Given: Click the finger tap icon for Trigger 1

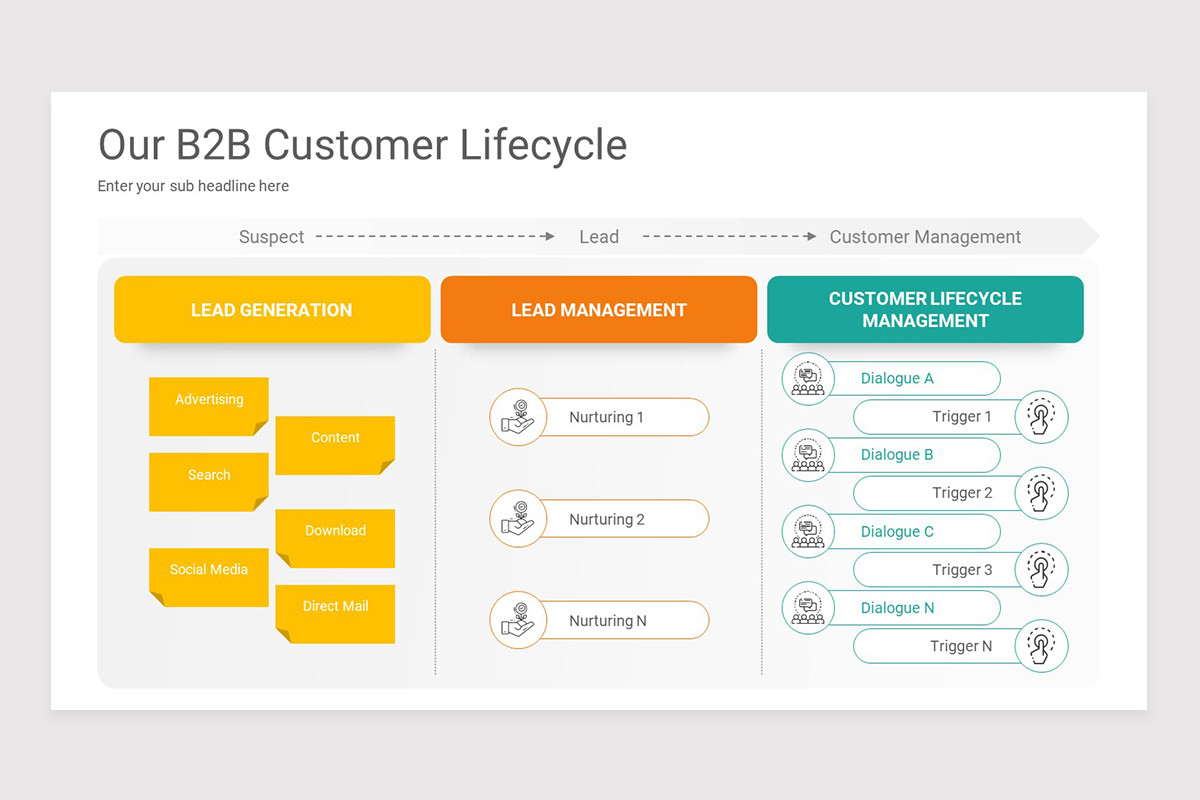Looking at the screenshot, I should (x=1041, y=417).
